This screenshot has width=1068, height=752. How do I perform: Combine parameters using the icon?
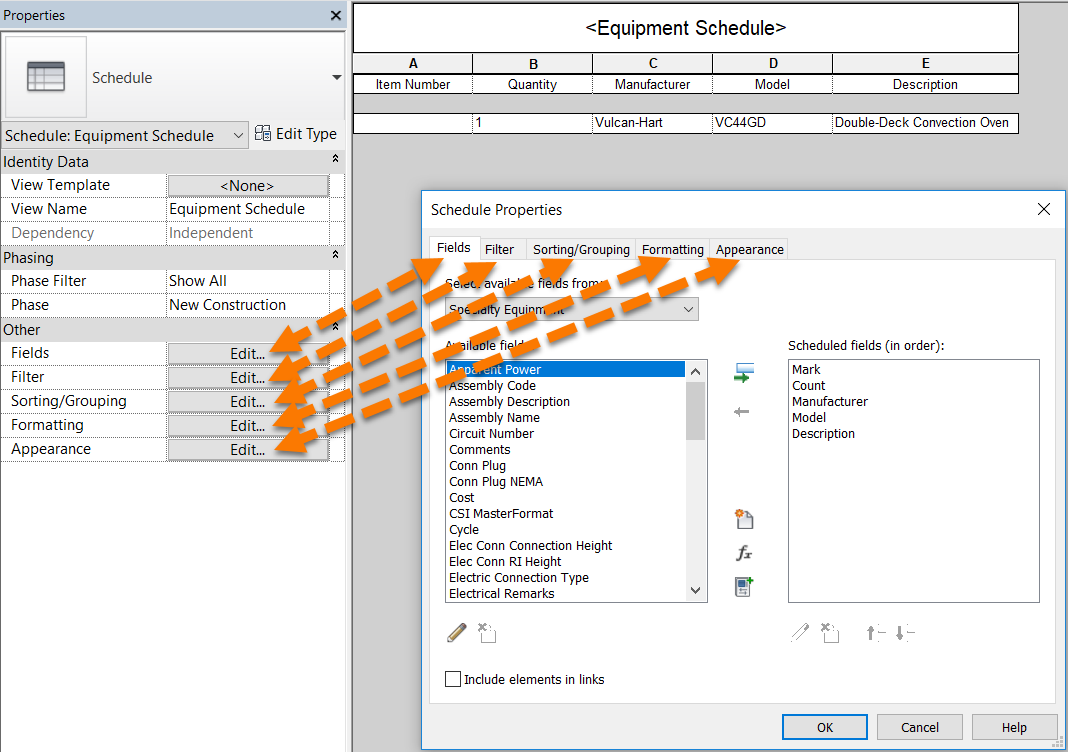(744, 586)
